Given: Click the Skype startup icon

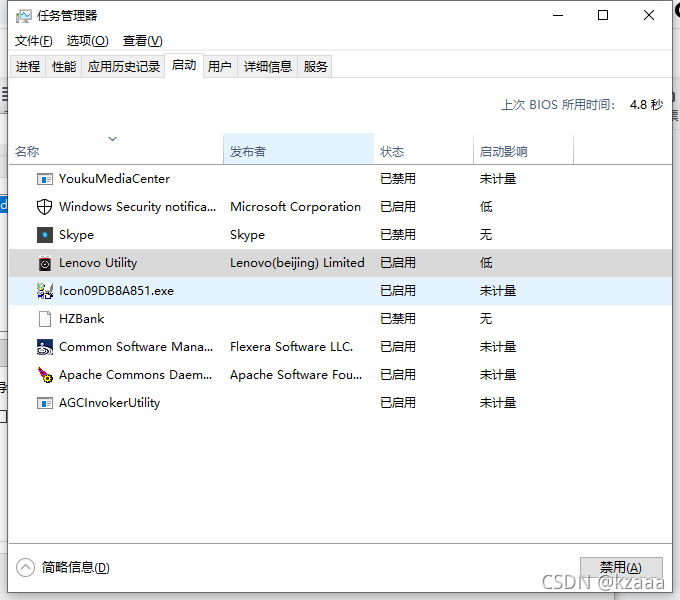Looking at the screenshot, I should coord(45,235).
